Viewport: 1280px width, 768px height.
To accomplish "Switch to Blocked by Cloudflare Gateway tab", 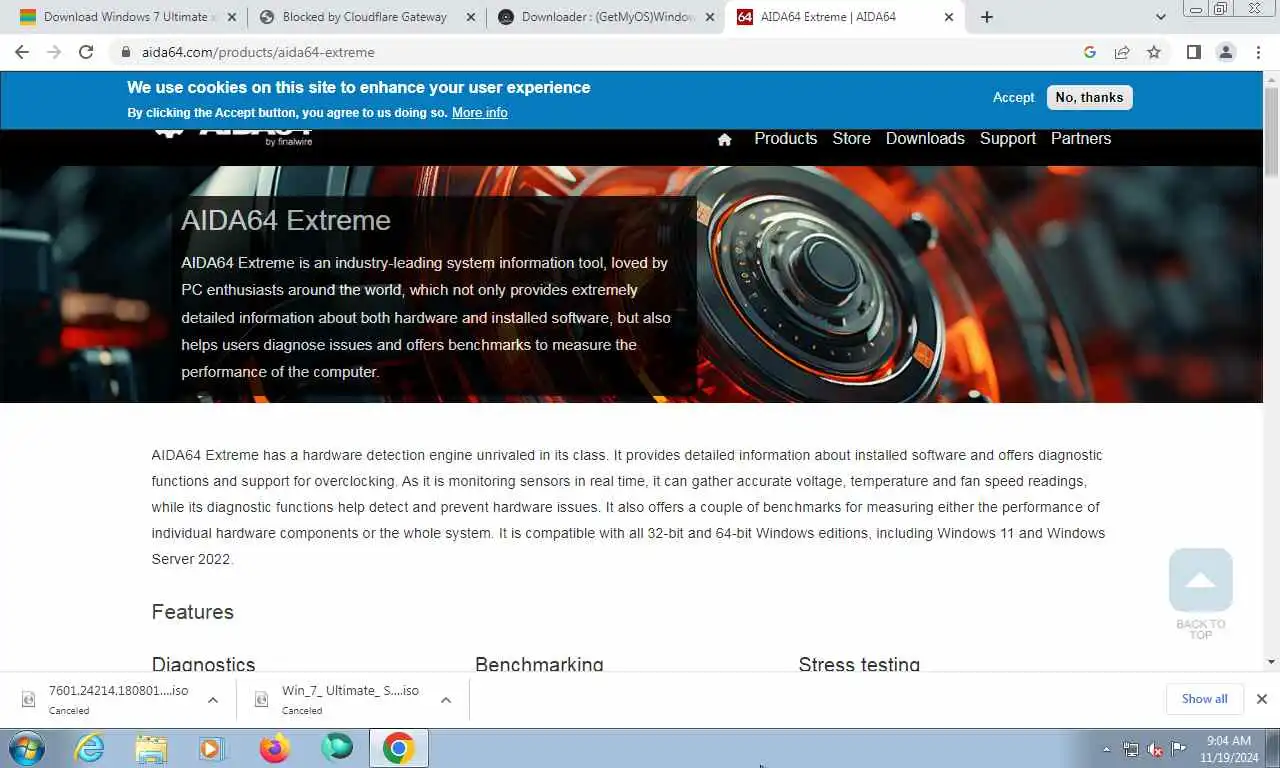I will tap(366, 17).
